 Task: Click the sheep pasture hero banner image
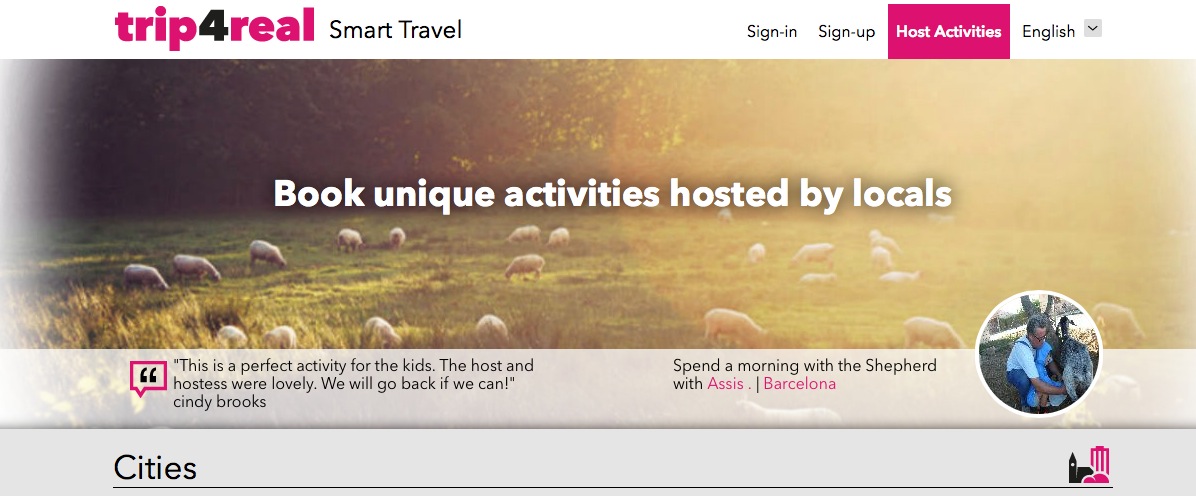(x=598, y=243)
